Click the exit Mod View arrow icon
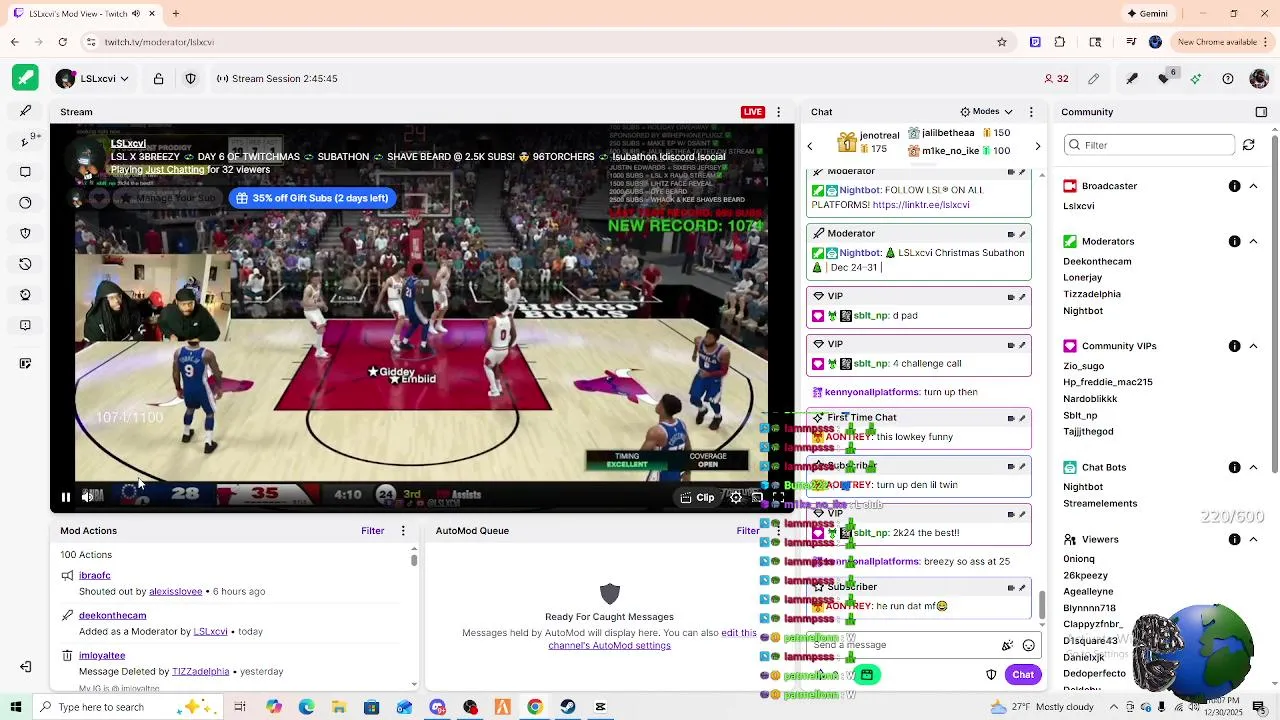This screenshot has width=1280, height=720. tap(25, 667)
